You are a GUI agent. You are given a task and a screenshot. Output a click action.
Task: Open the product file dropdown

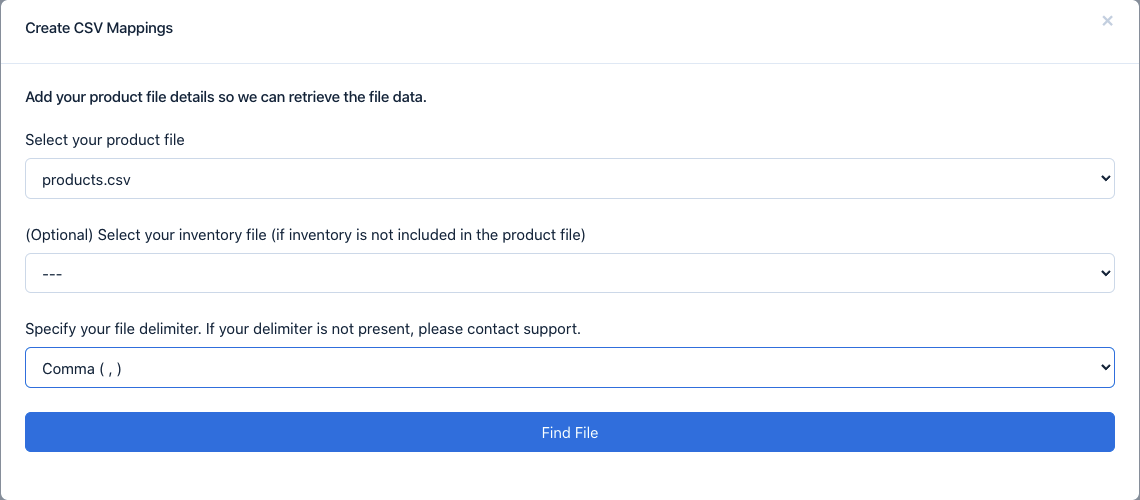569,179
